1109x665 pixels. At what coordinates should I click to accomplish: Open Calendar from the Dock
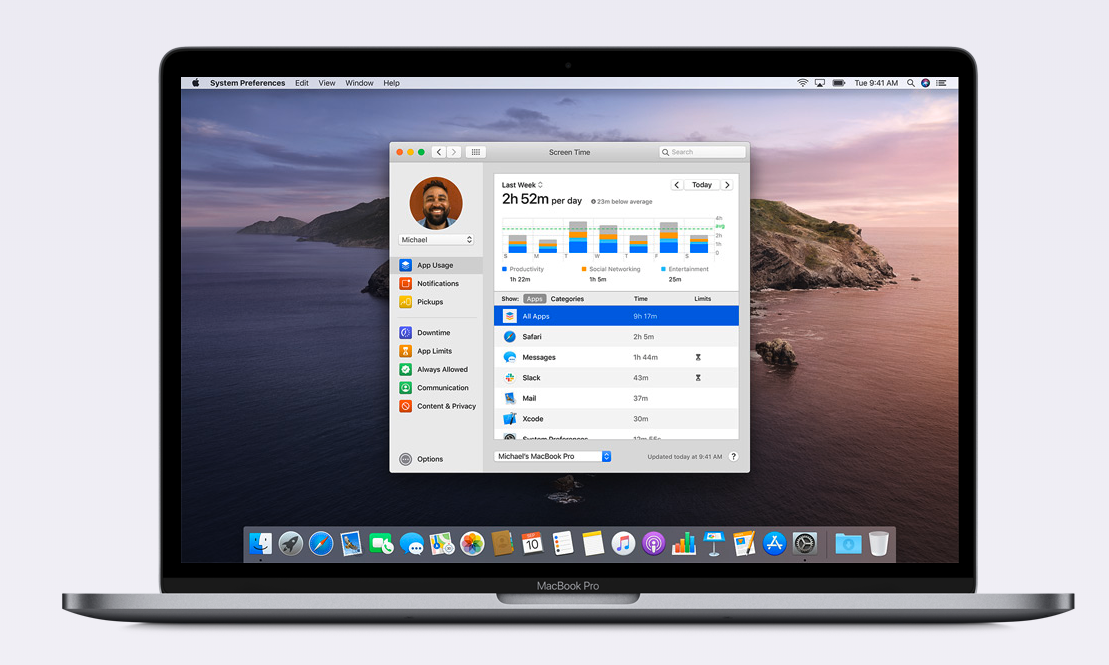click(x=533, y=544)
